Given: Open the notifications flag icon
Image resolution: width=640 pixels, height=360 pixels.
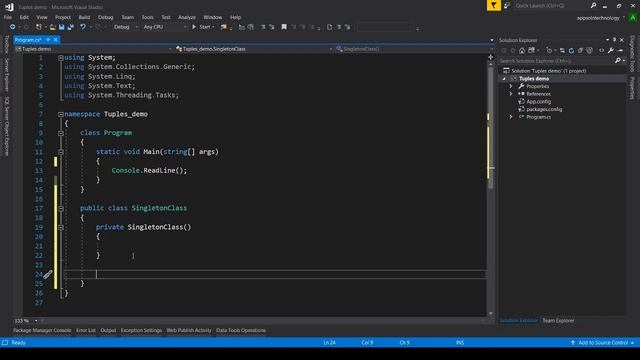Looking at the screenshot, I should pyautogui.click(x=493, y=5).
